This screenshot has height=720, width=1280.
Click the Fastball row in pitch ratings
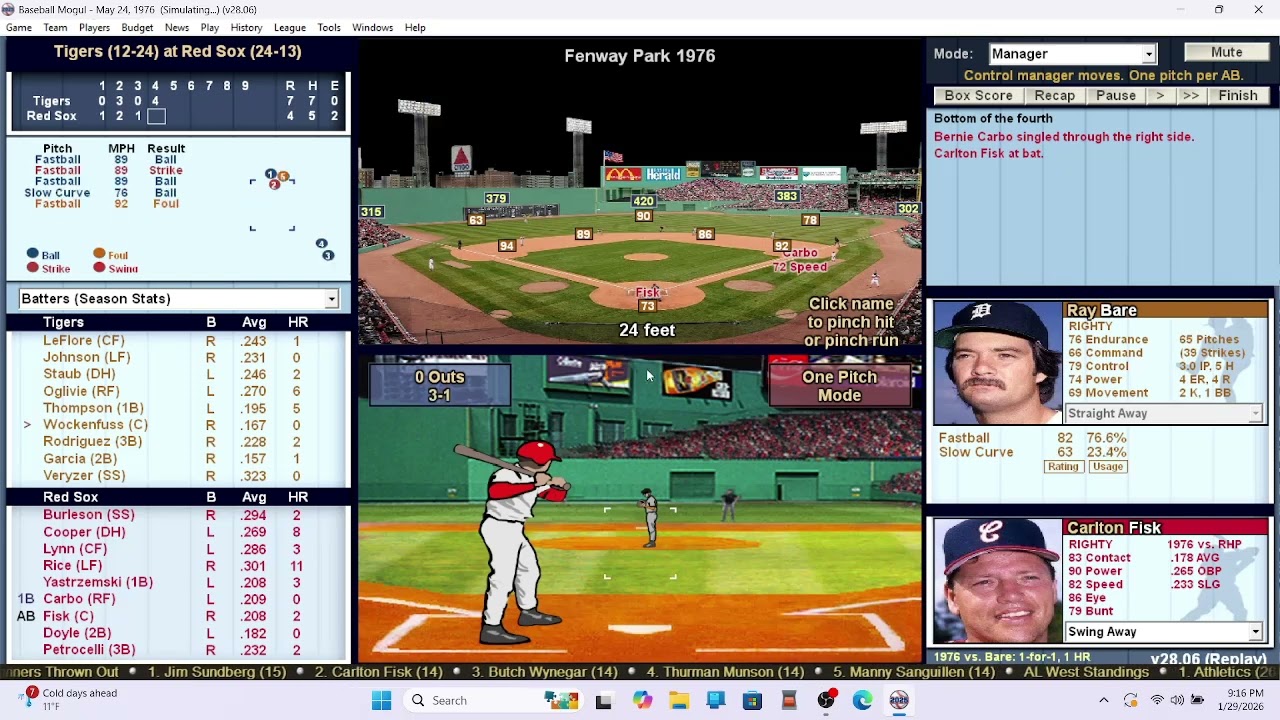tap(1032, 438)
